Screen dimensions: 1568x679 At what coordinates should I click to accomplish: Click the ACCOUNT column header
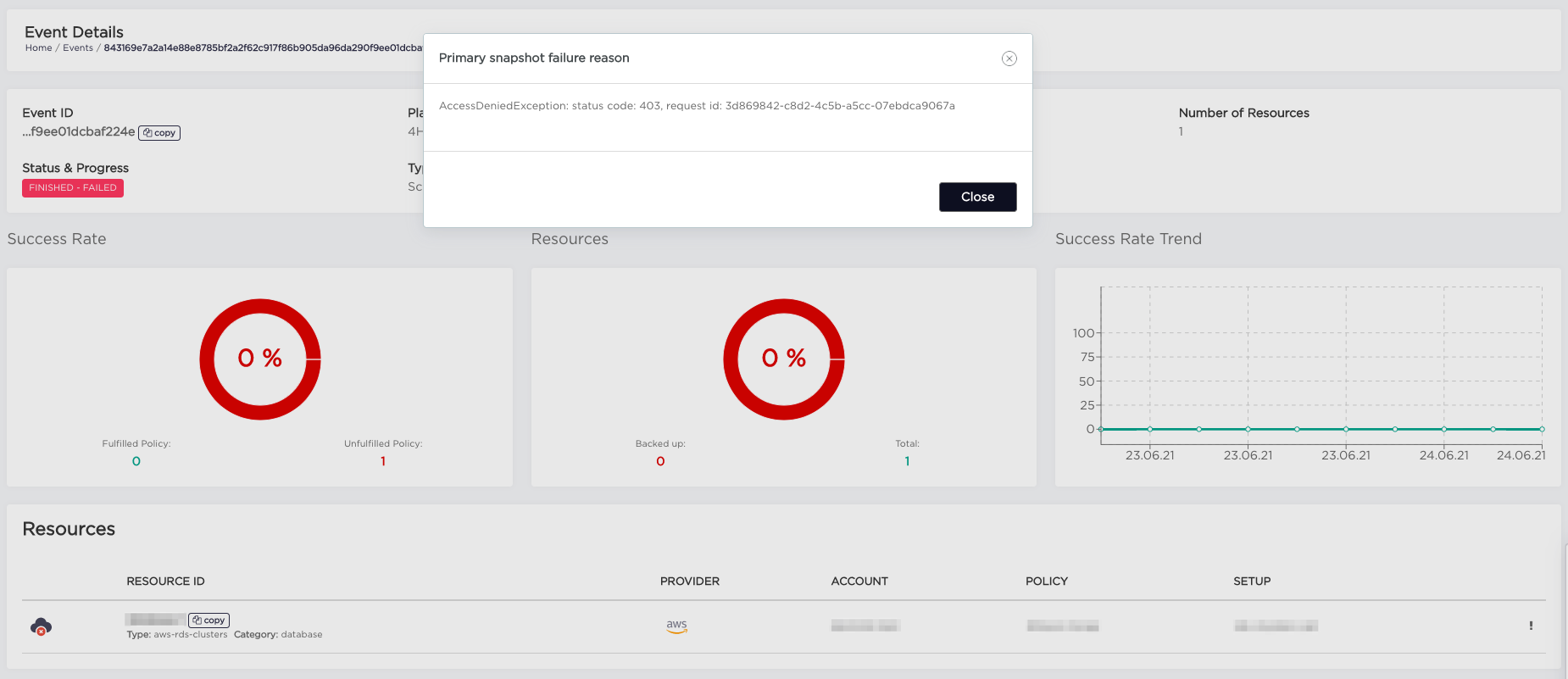(859, 582)
